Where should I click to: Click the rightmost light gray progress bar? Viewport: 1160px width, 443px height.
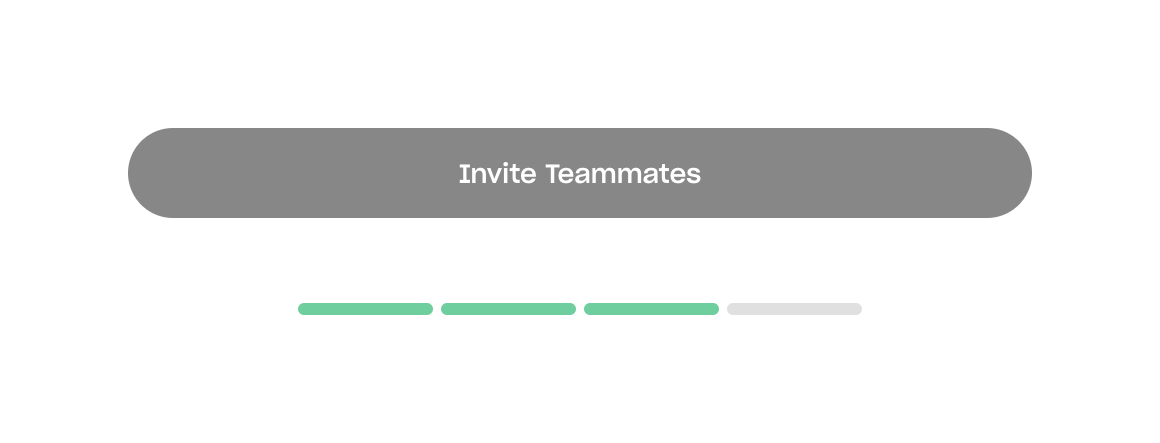[794, 309]
